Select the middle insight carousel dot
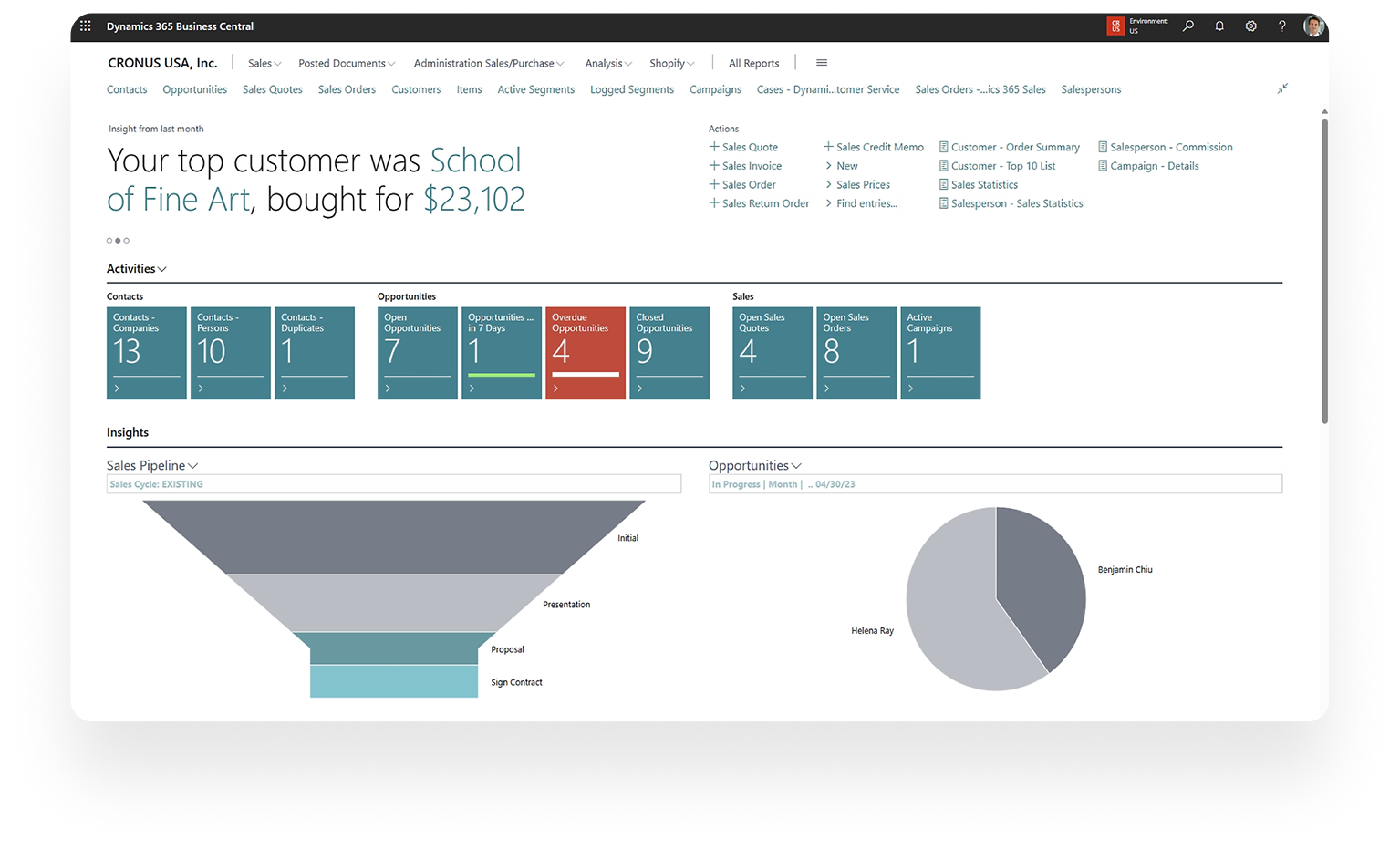 click(118, 241)
